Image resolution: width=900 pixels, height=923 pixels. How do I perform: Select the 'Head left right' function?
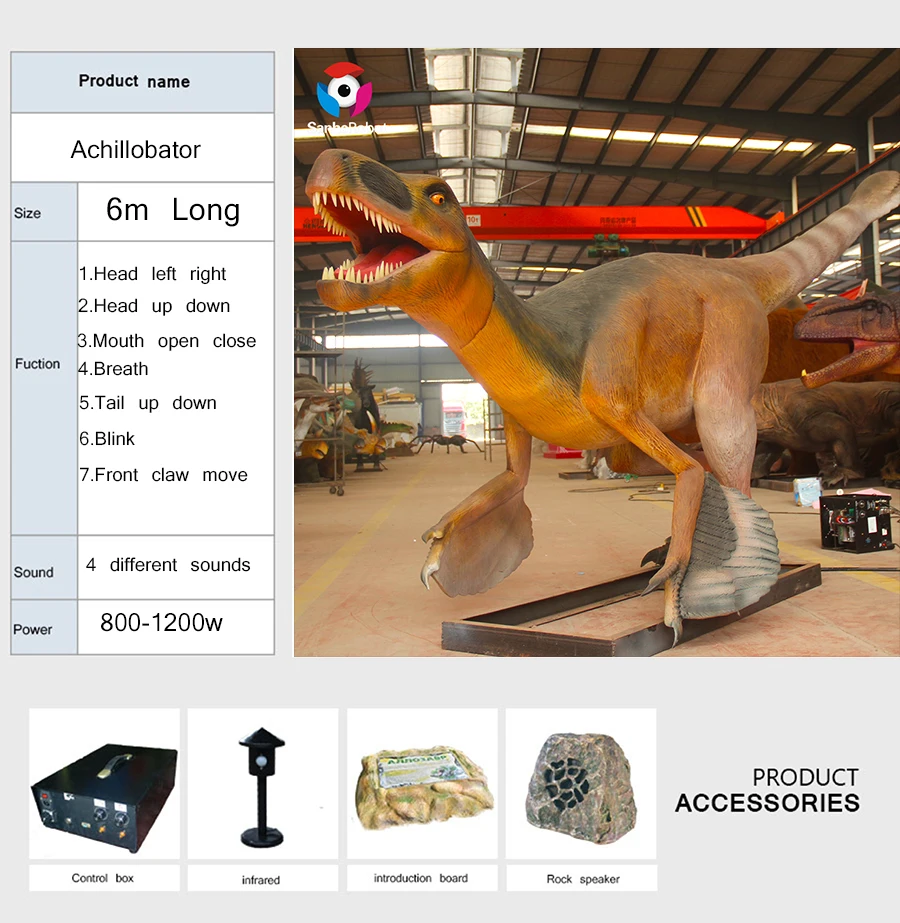(x=153, y=274)
